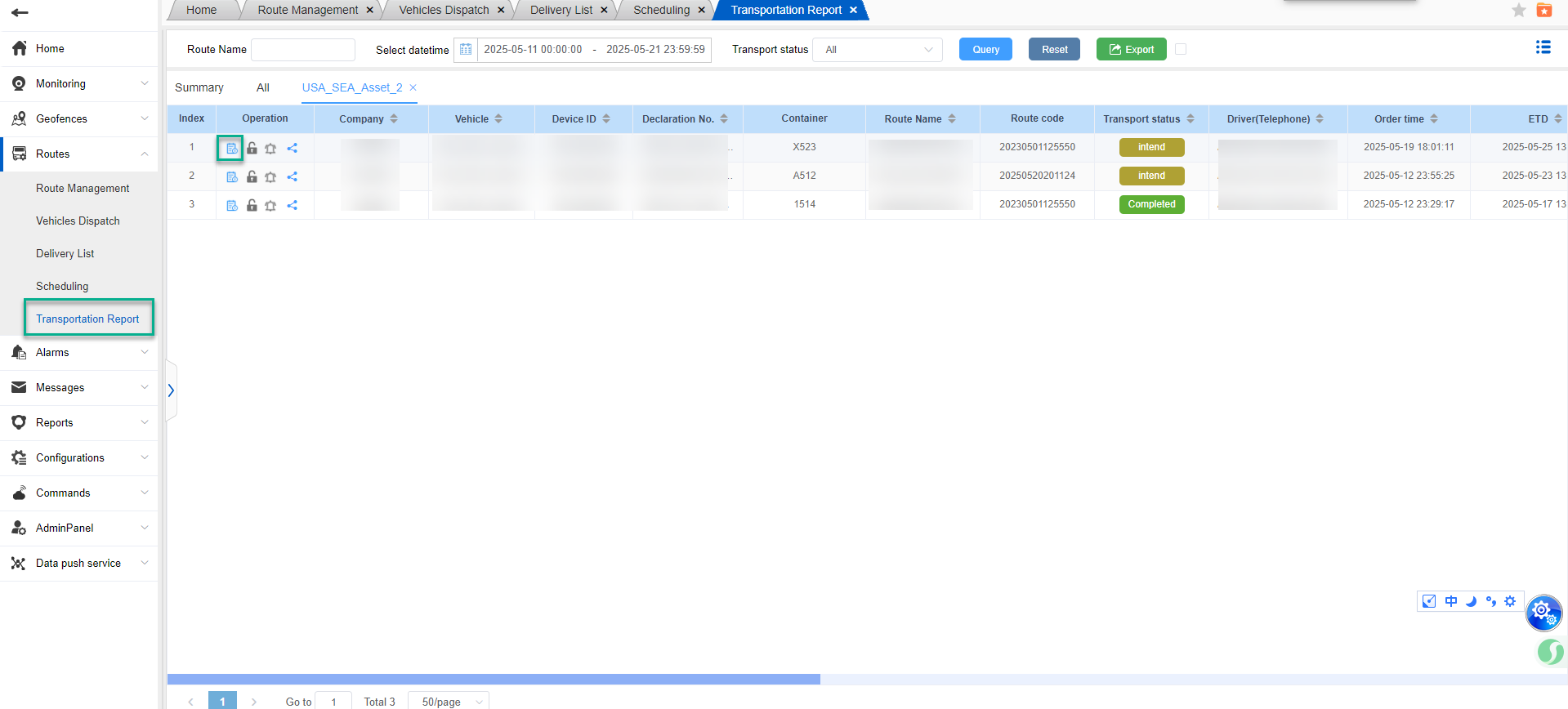Viewport: 1568px width, 709px height.
Task: Click the horizontal scrollbar under the table
Action: 494,679
